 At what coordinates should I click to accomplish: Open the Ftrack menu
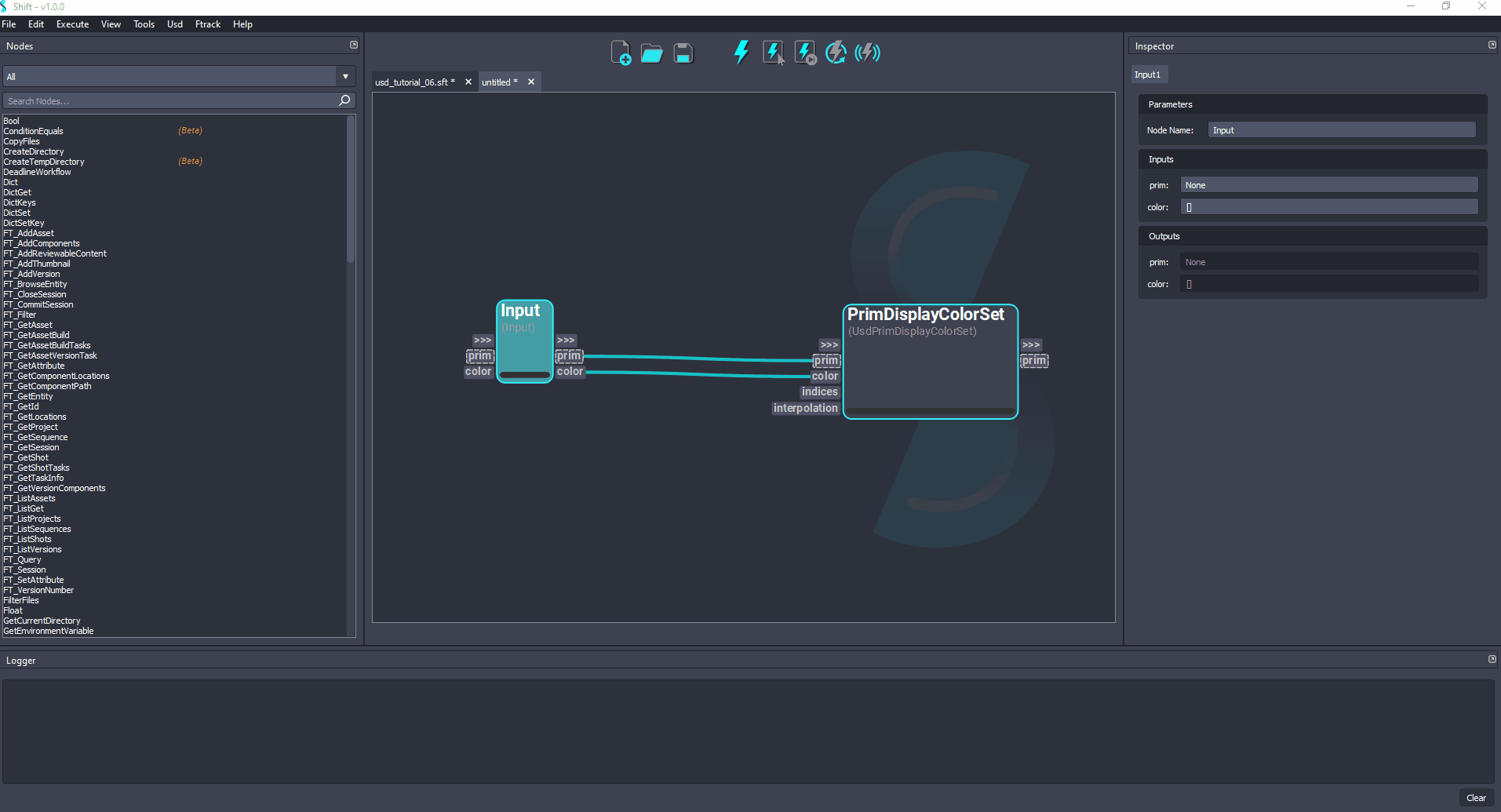point(207,24)
